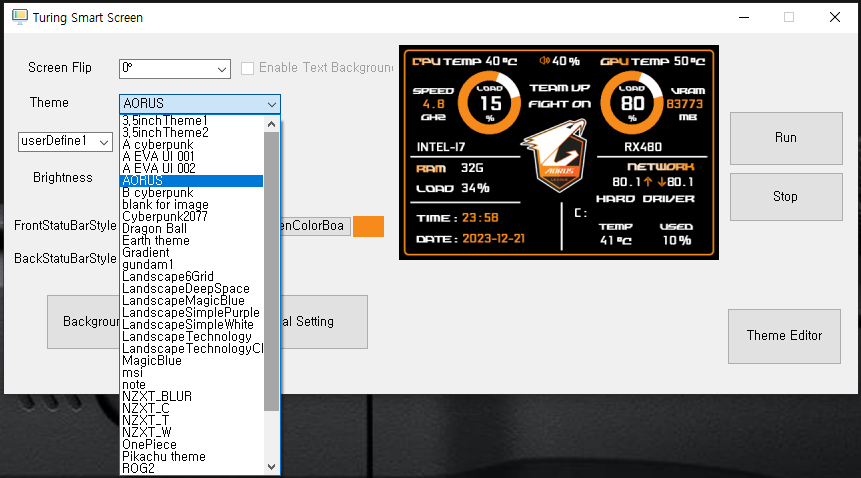Click the Background button
Image resolution: width=861 pixels, height=478 pixels.
(x=83, y=322)
